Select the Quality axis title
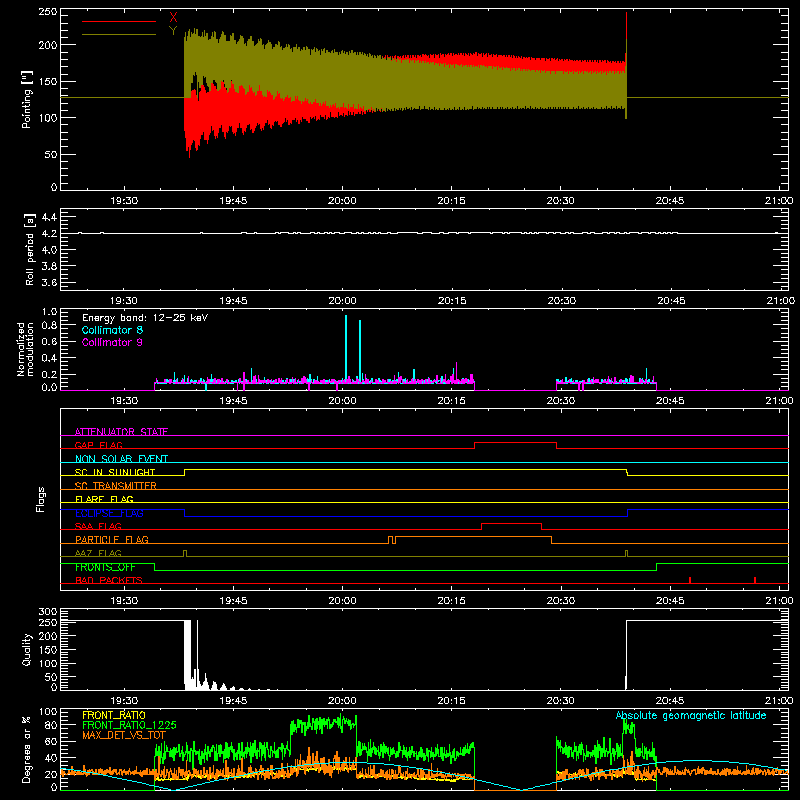Image resolution: width=800 pixels, height=800 pixels. pyautogui.click(x=27, y=649)
